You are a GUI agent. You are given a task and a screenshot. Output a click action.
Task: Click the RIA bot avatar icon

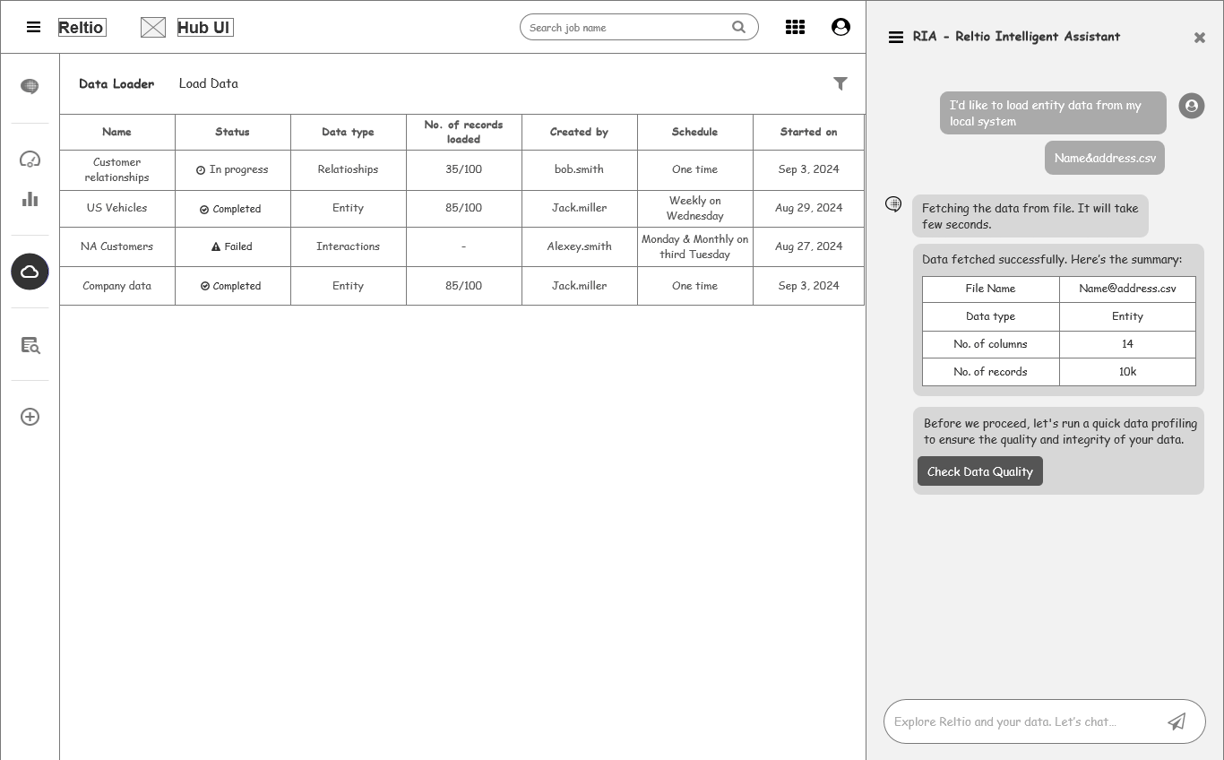(894, 204)
